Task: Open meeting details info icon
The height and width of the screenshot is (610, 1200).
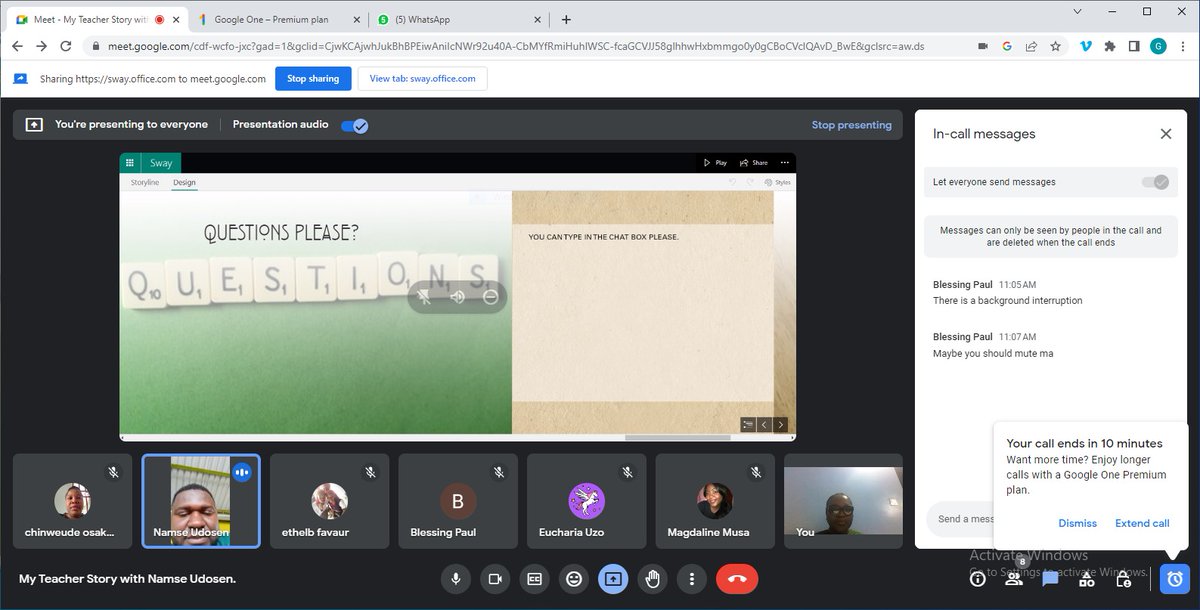Action: coord(978,578)
